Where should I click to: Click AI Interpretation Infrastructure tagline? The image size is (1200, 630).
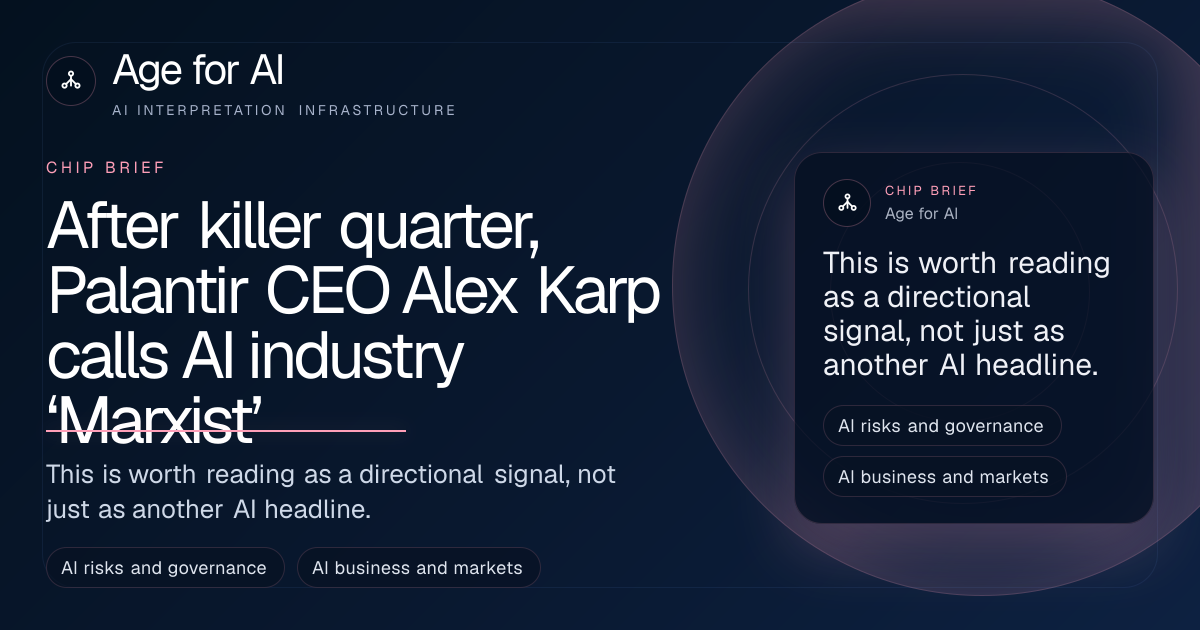pos(284,110)
